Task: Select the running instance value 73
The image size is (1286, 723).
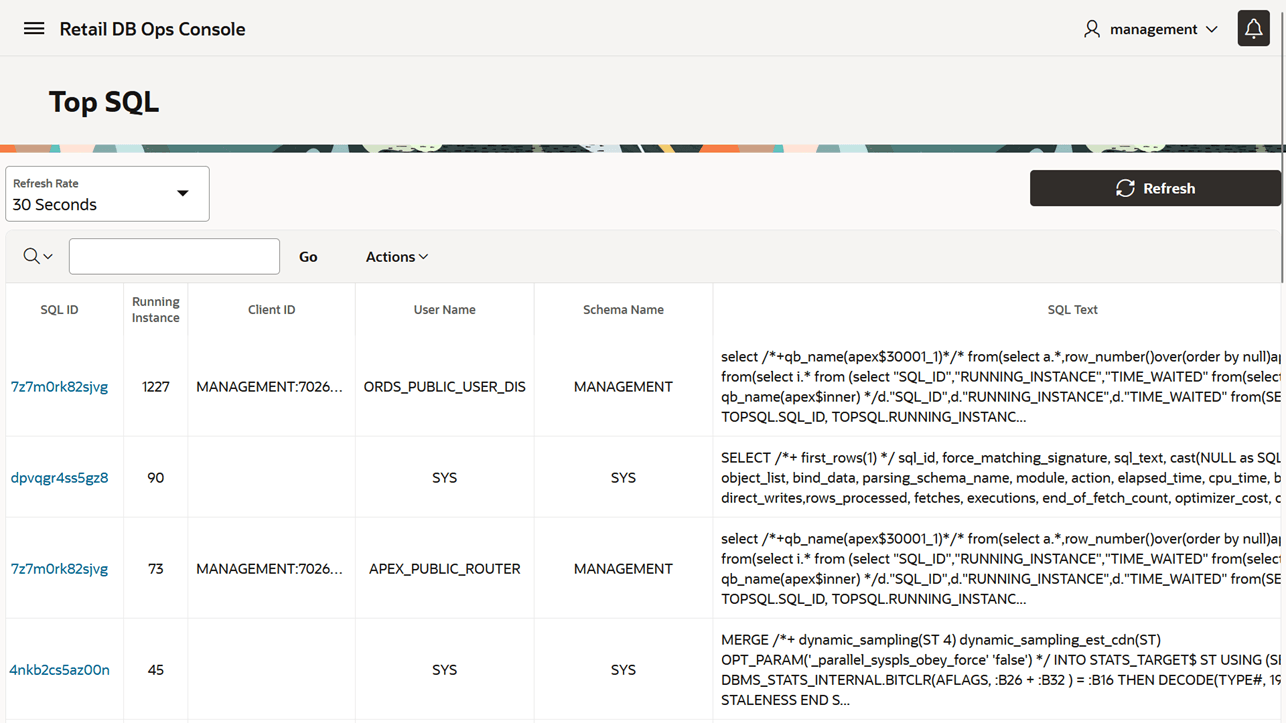Action: coord(156,569)
